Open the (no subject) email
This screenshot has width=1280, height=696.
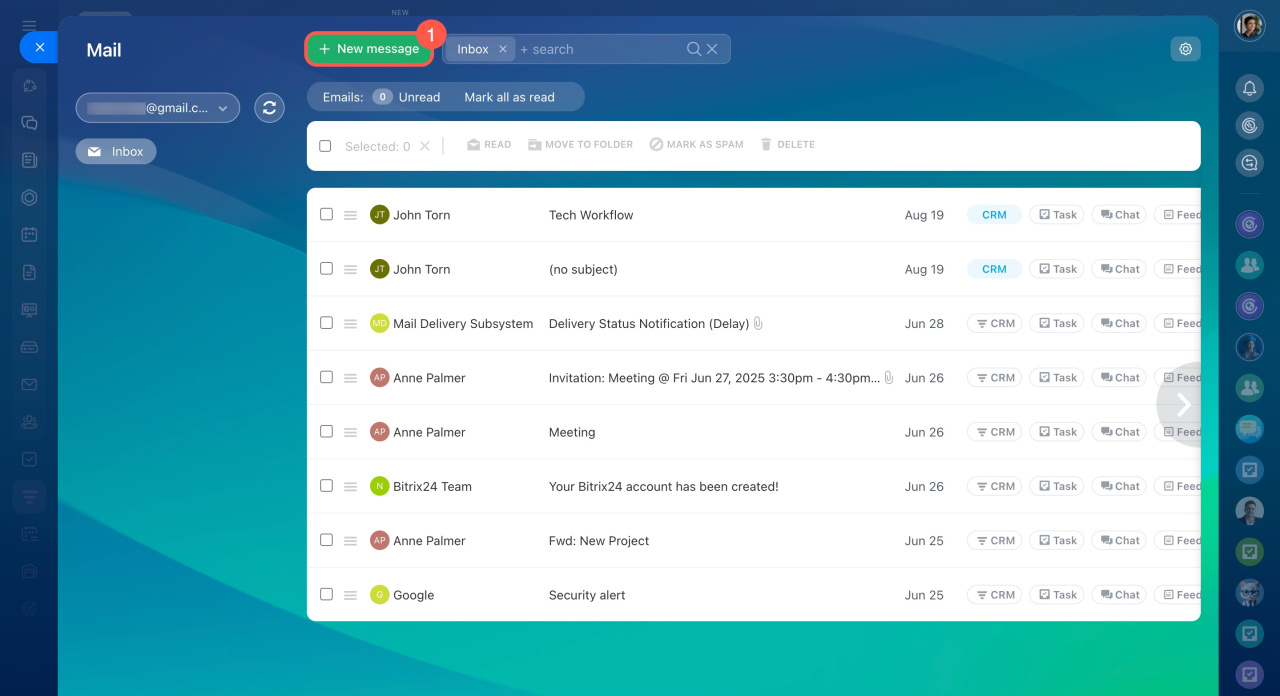[x=583, y=269]
